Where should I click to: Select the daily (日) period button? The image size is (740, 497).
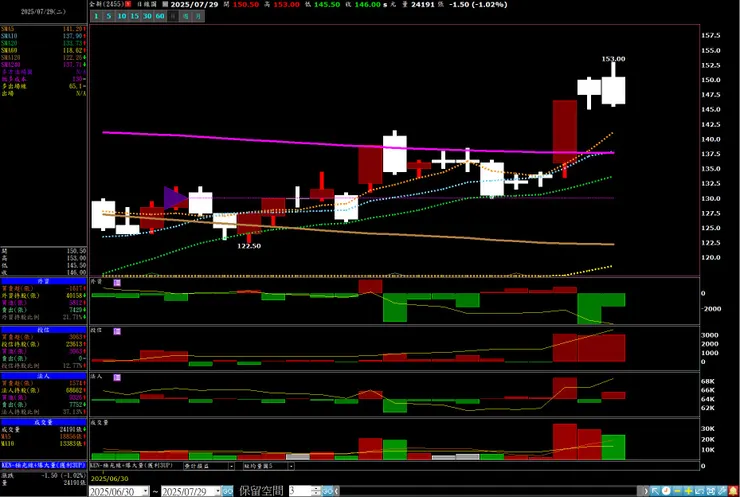point(173,16)
